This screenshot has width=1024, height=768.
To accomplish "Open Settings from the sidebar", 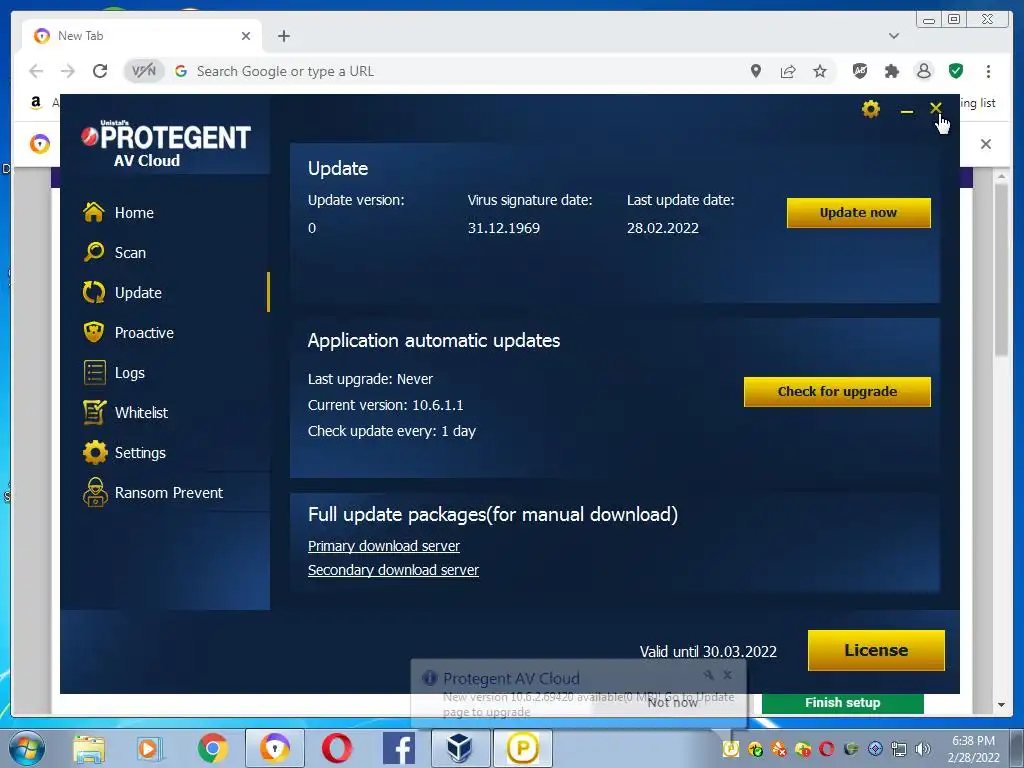I will pyautogui.click(x=125, y=453).
